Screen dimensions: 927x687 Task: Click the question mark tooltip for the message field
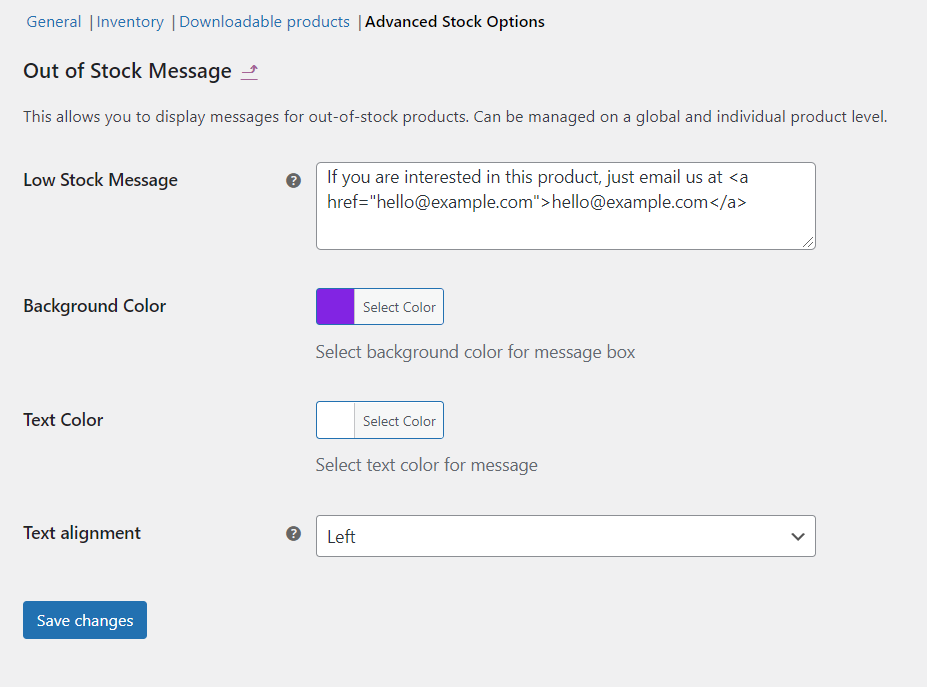coord(293,181)
